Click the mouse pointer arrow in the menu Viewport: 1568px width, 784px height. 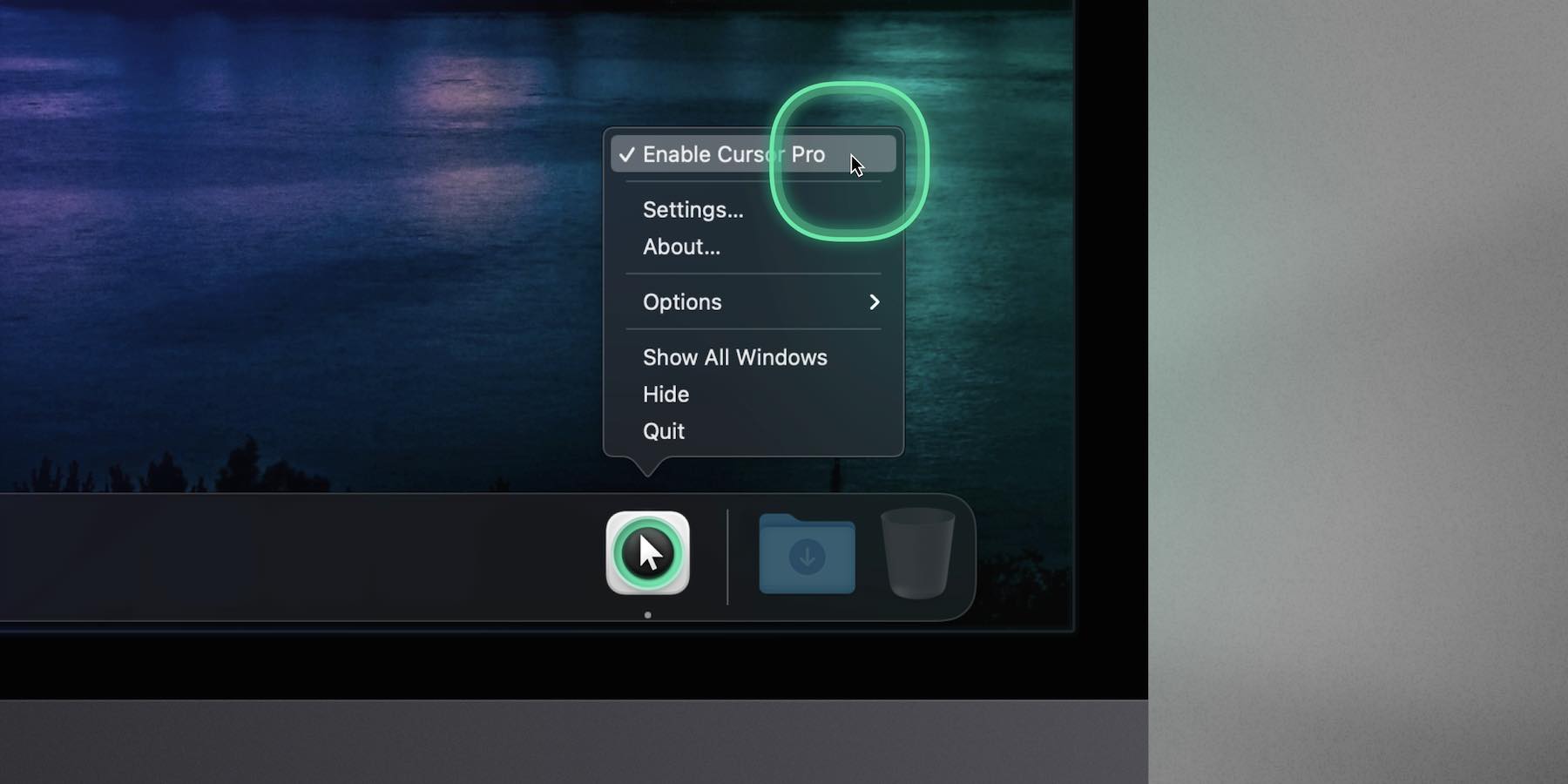coord(856,166)
